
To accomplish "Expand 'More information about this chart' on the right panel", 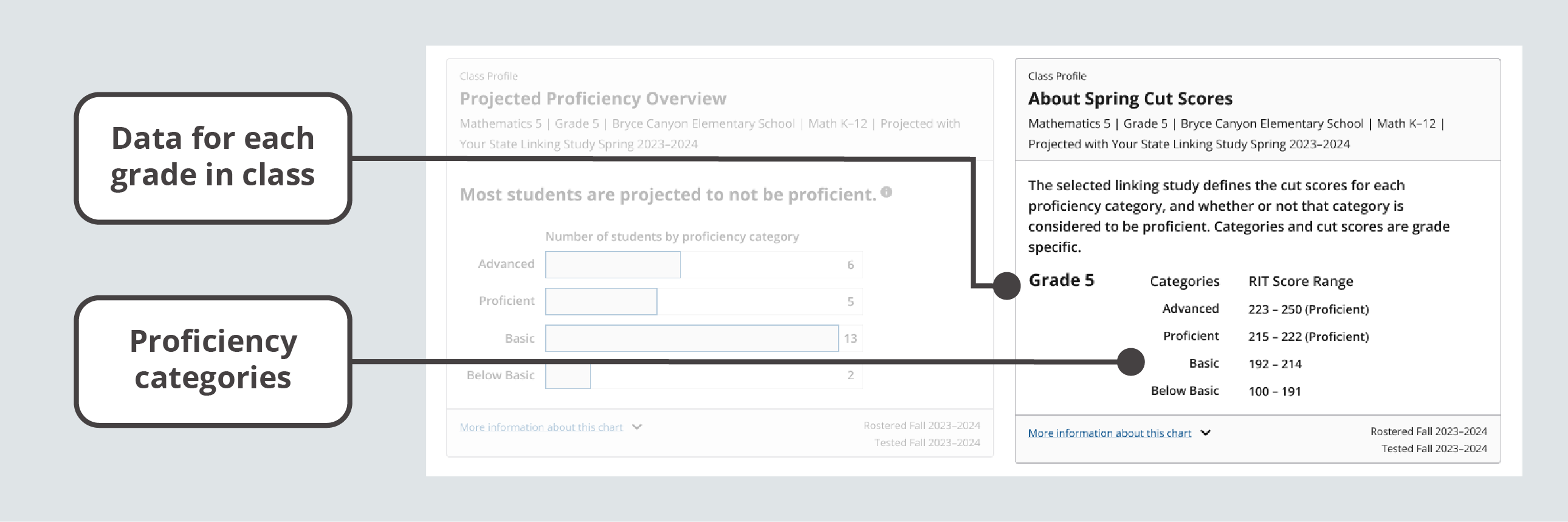I will click(1110, 433).
